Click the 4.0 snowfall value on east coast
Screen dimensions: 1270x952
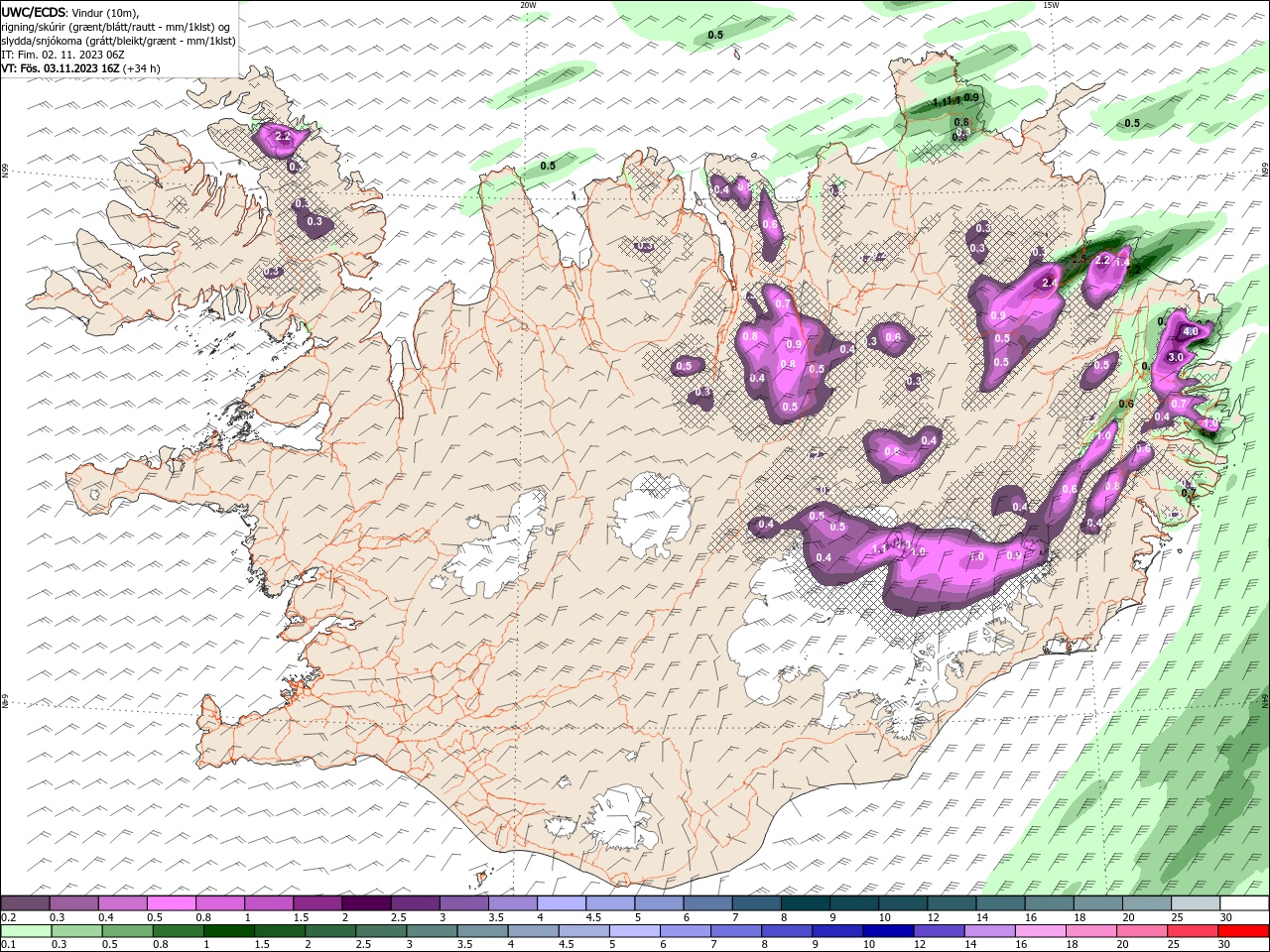pos(1191,331)
